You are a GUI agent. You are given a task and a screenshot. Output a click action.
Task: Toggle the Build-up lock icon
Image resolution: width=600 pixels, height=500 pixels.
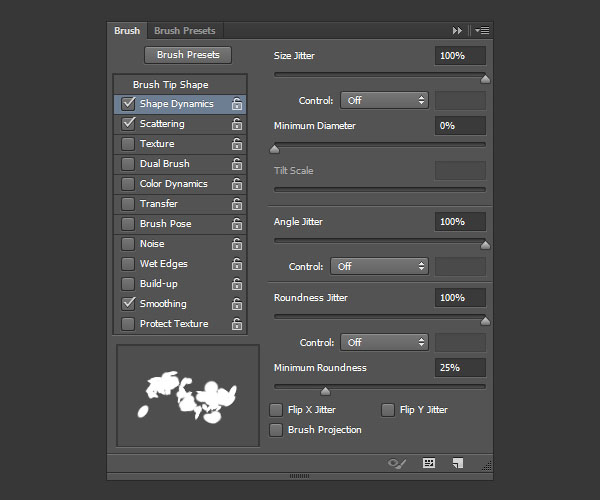(x=237, y=283)
